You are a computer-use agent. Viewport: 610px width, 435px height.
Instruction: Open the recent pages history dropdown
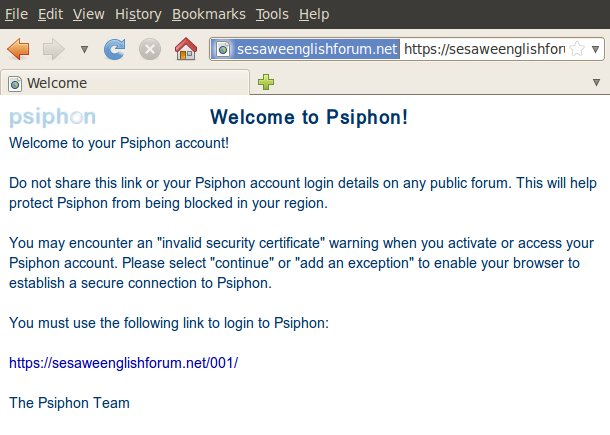point(84,49)
